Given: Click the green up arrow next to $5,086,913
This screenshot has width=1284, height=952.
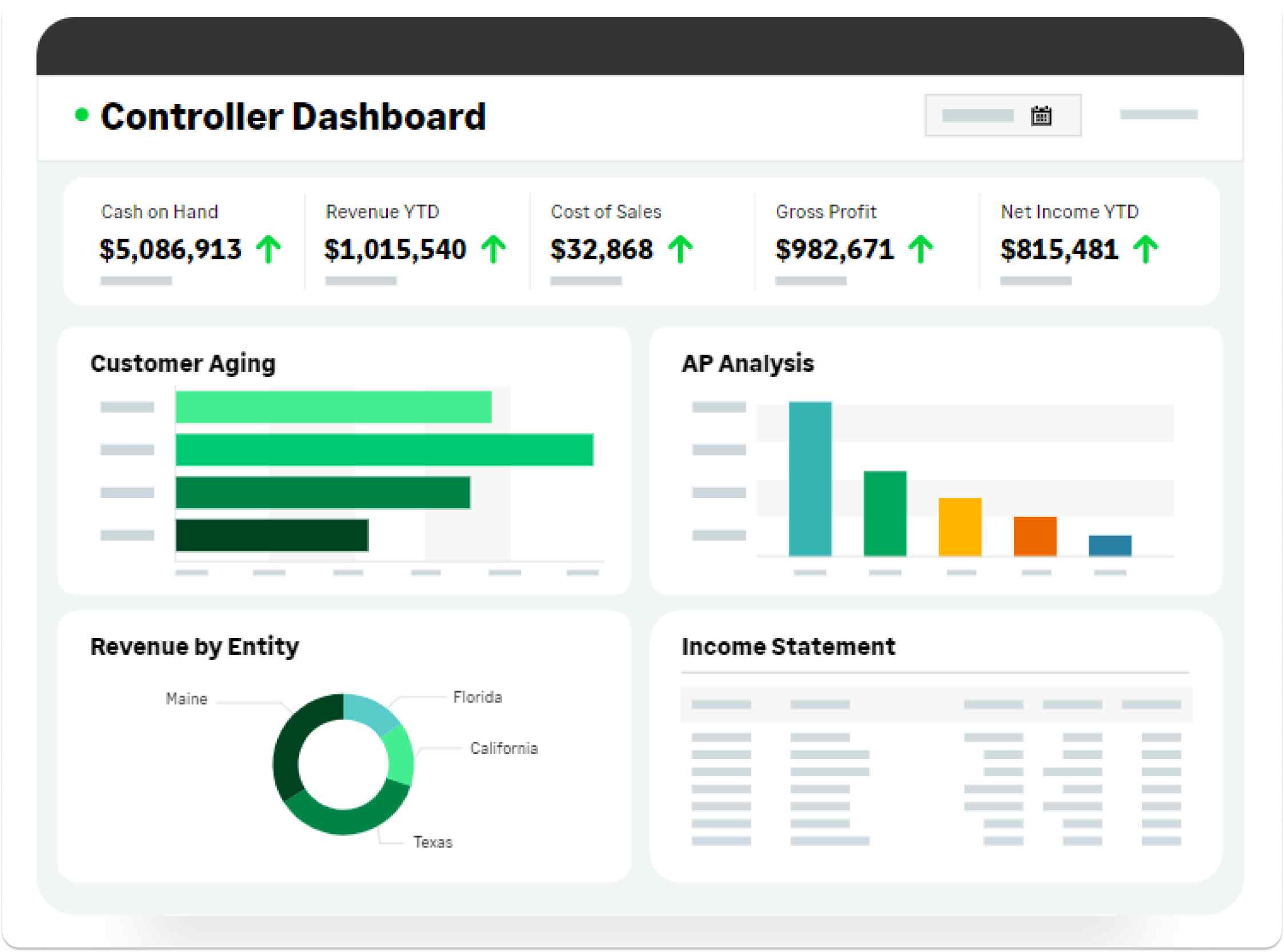Looking at the screenshot, I should 268,250.
